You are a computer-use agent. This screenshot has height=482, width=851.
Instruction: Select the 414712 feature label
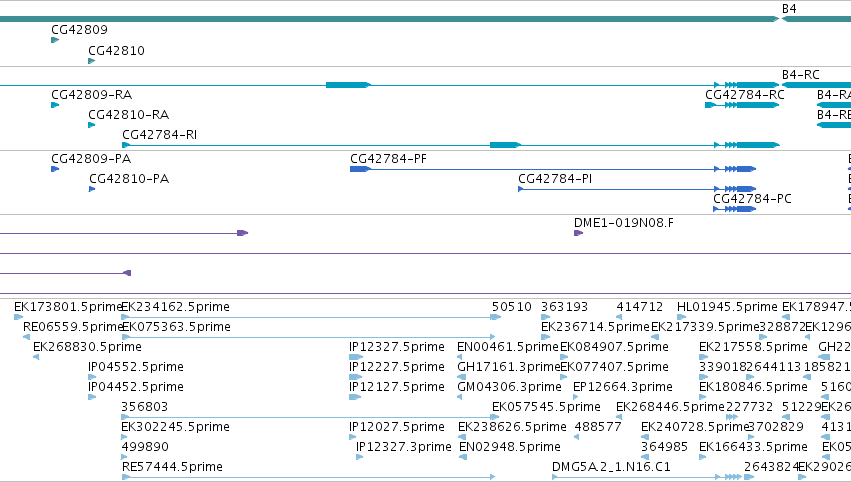639,307
